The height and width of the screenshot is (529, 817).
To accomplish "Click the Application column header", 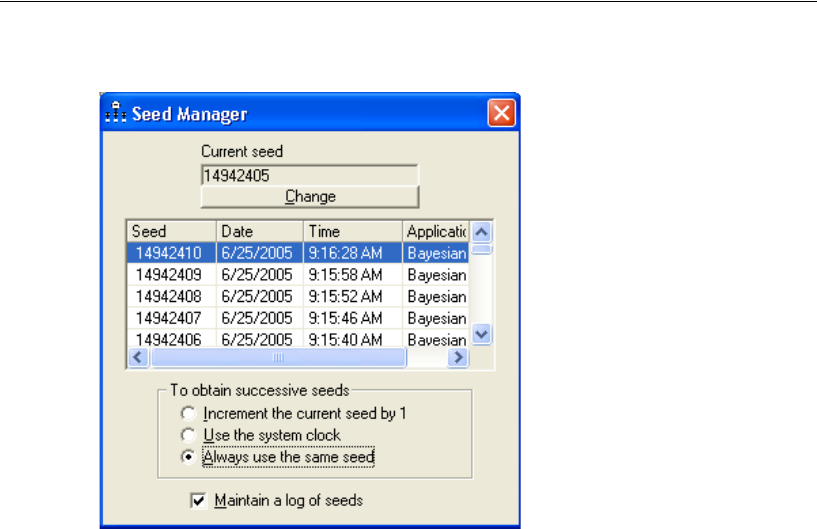I will 436,231.
